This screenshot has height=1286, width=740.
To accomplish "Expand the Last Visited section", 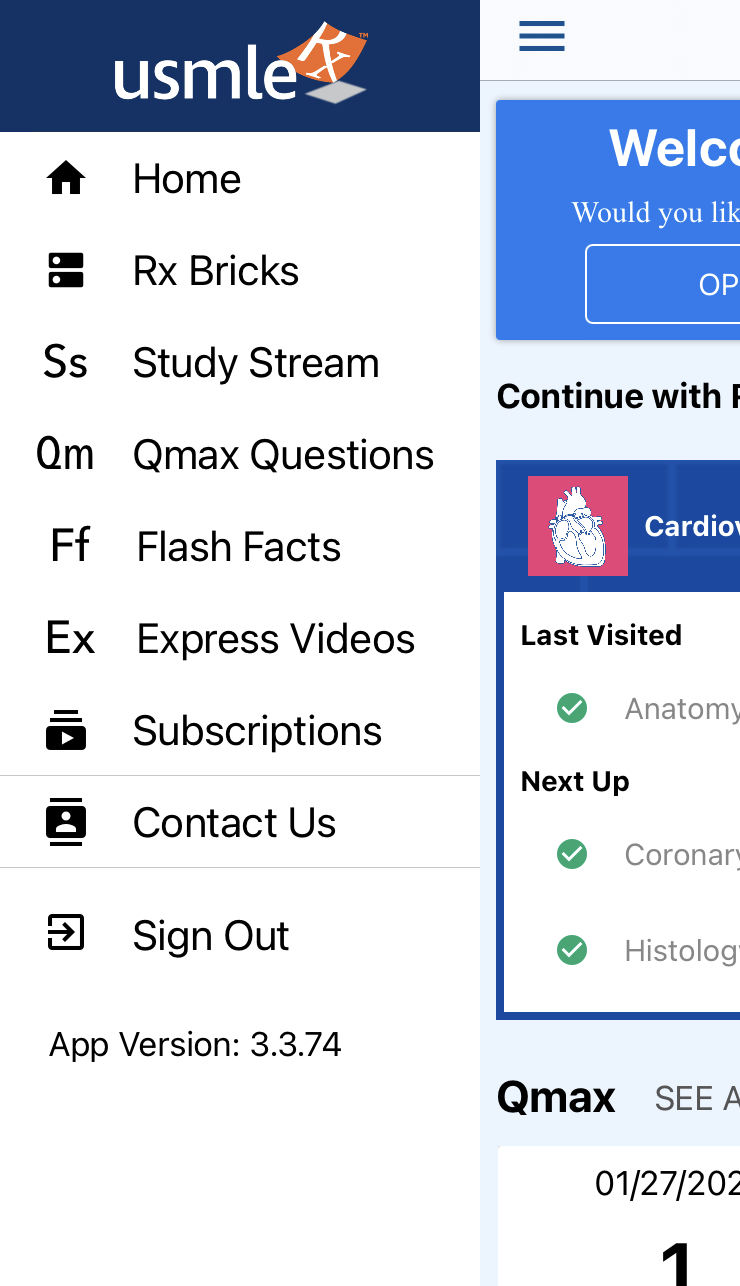I will [x=600, y=635].
